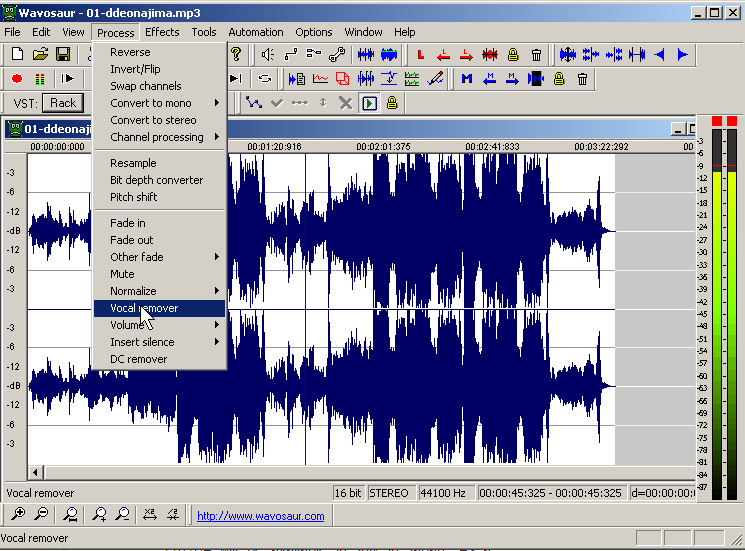745x551 pixels.
Task: Choose Reverse in the Process menu
Action: (x=159, y=52)
